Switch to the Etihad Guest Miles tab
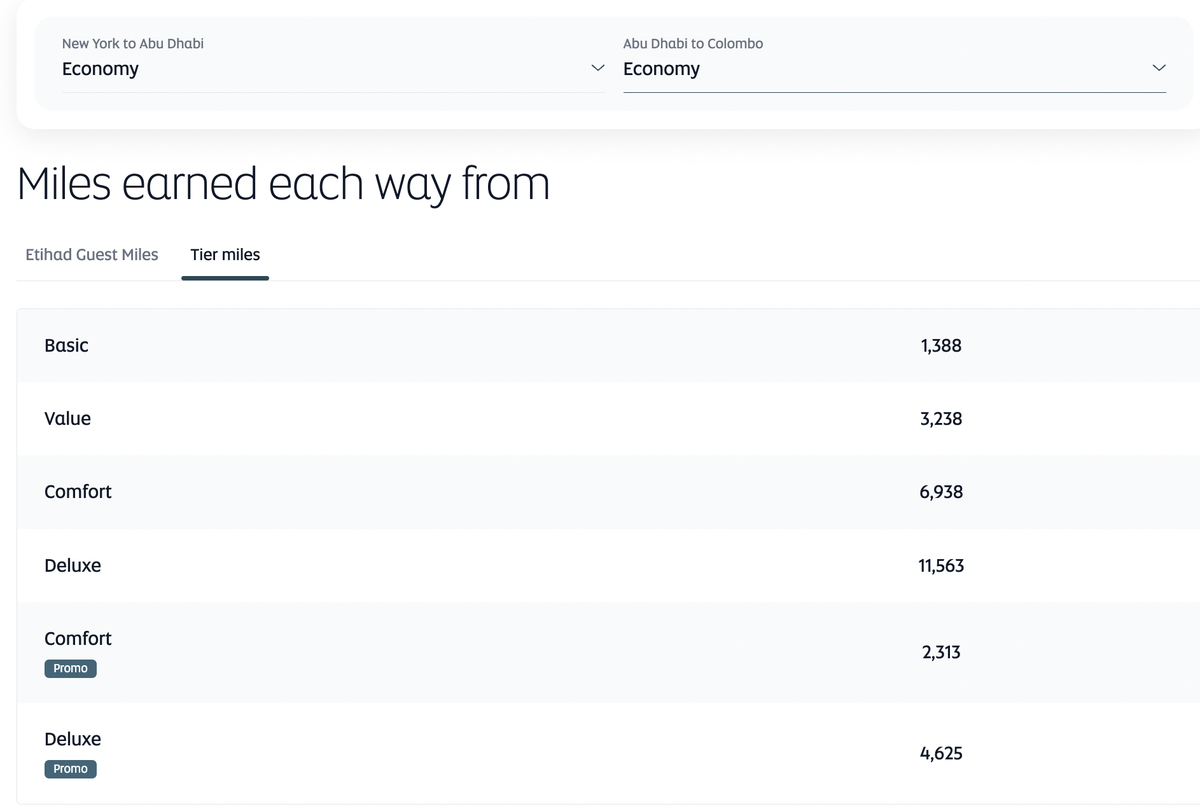Screen dimensions: 1200x809 [x=92, y=255]
